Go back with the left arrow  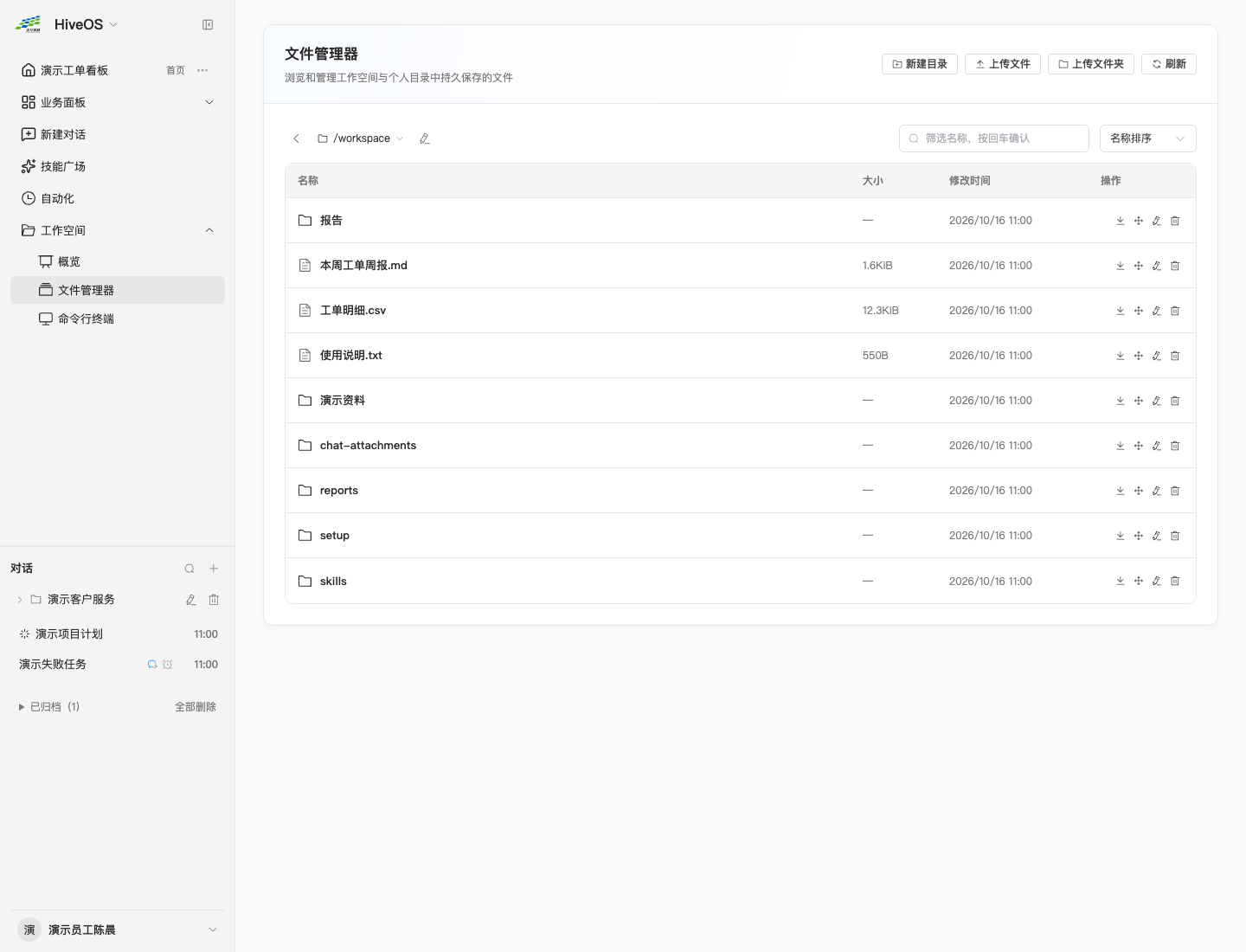click(x=297, y=138)
